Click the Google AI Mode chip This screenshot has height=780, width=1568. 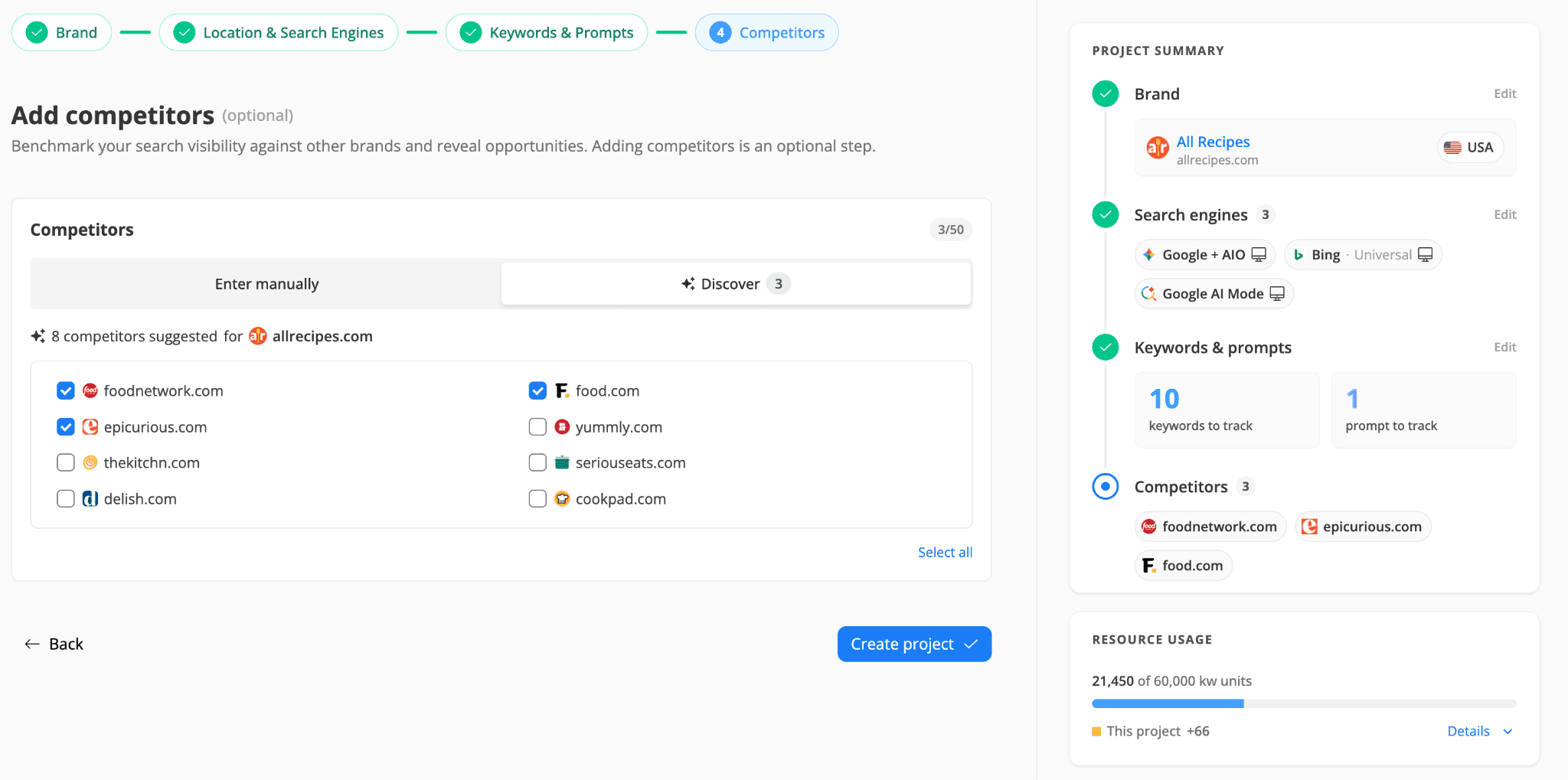1214,294
